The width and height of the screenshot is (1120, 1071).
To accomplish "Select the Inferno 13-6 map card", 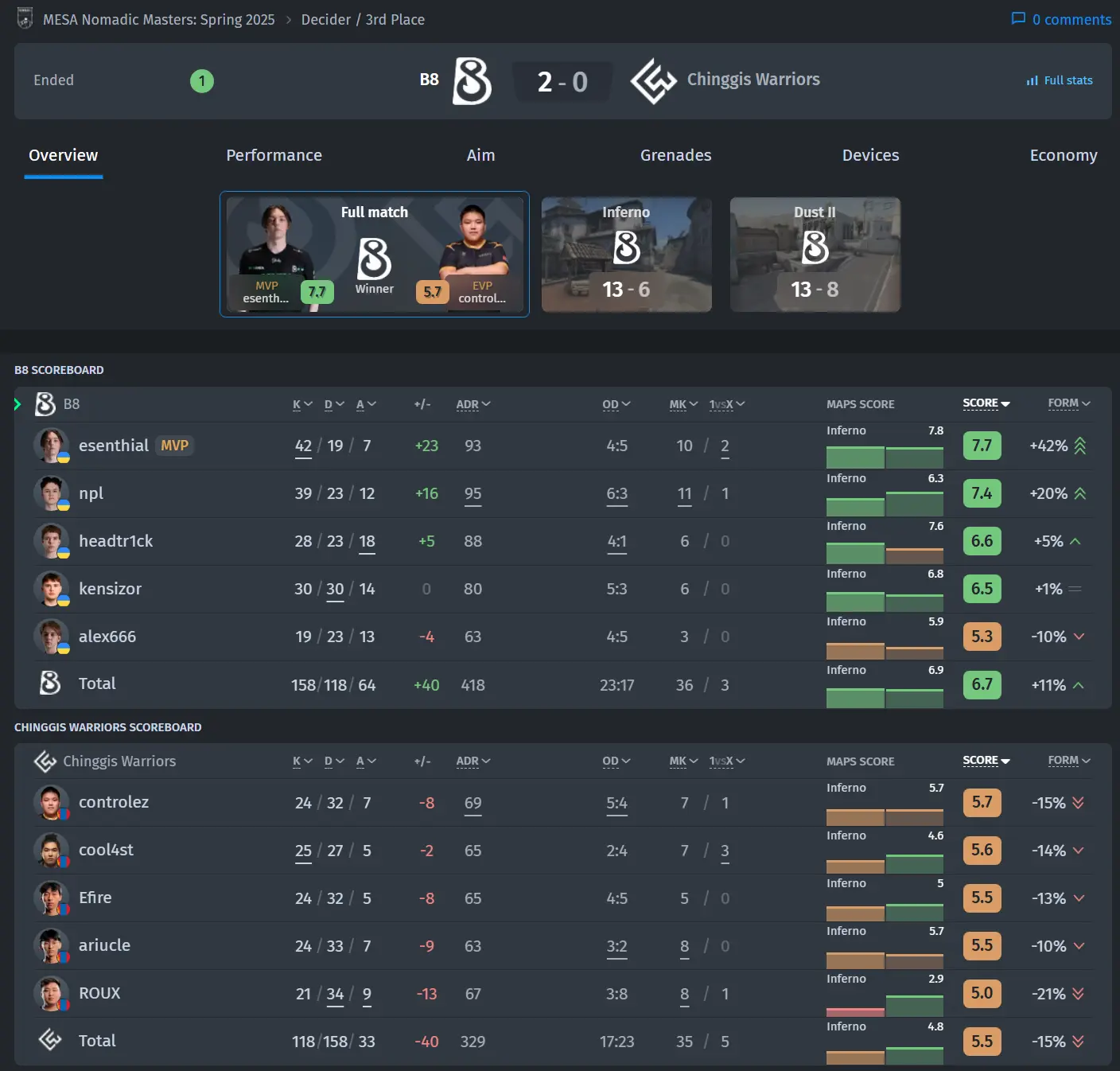I will click(x=627, y=255).
